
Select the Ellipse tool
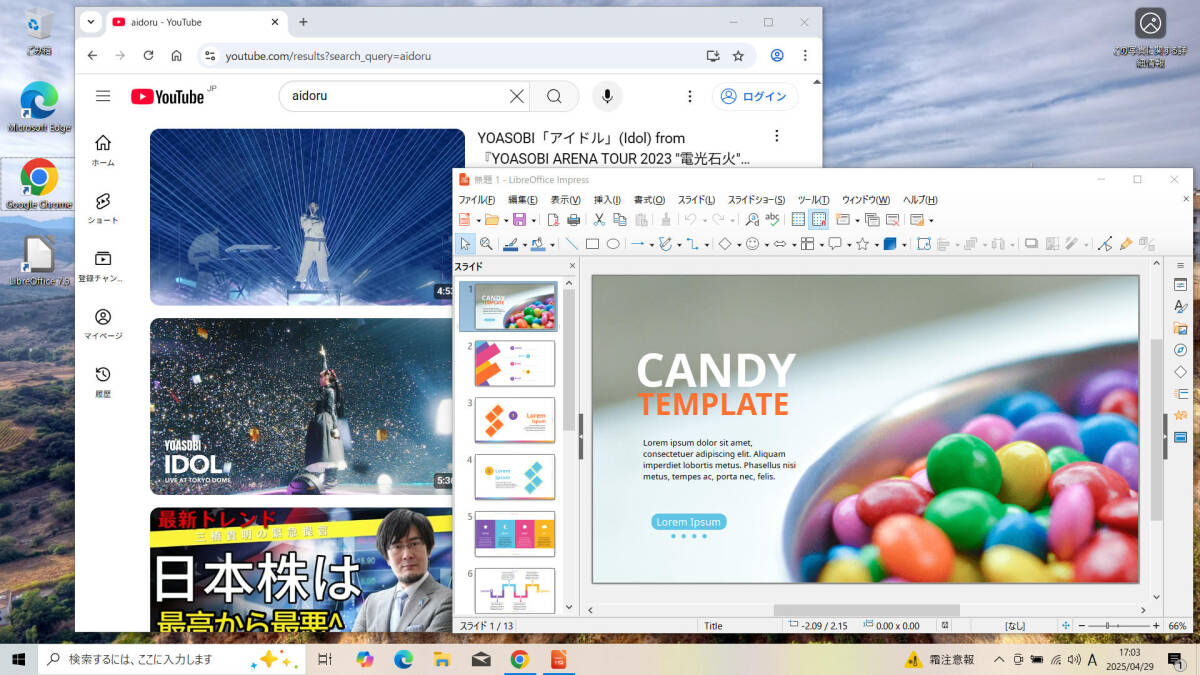613,243
